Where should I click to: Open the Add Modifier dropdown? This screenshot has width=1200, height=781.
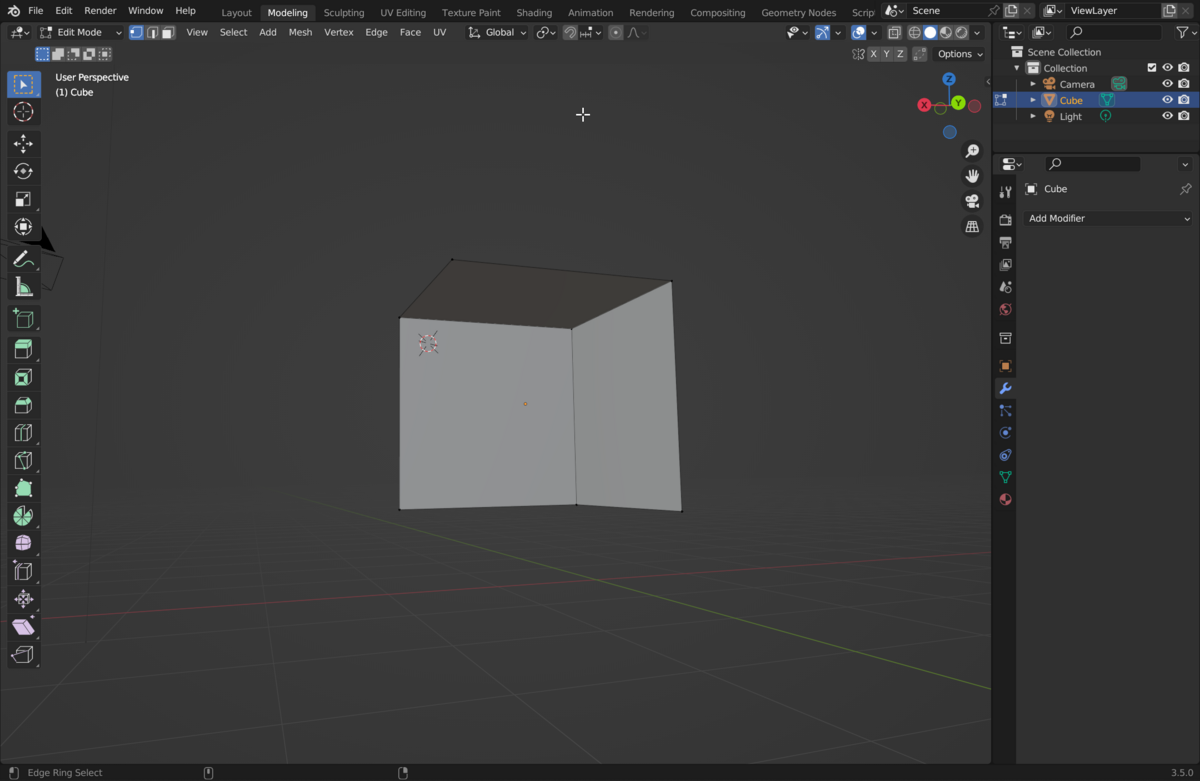tap(1109, 218)
